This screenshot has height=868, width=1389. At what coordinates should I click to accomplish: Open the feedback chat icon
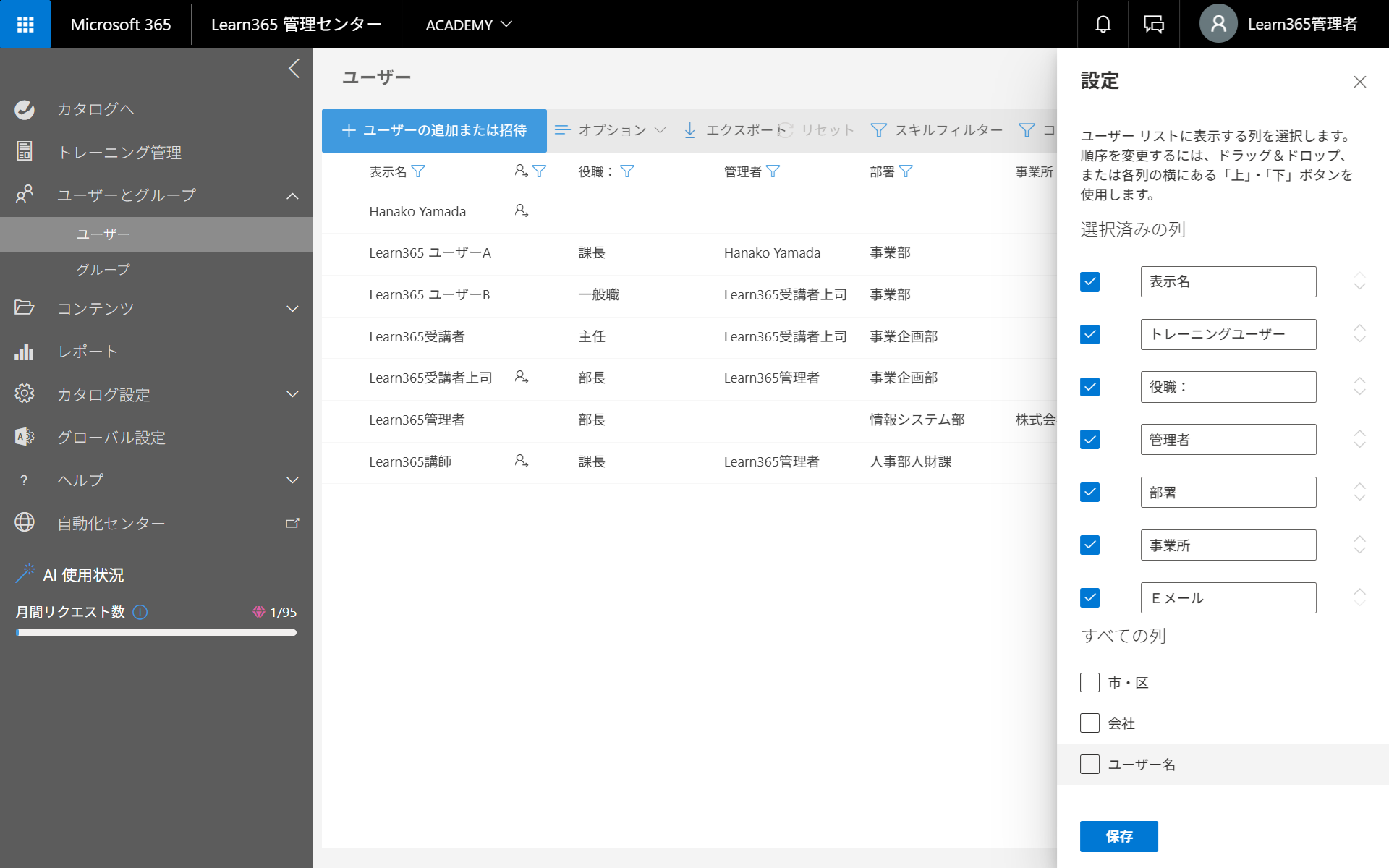[x=1153, y=25]
